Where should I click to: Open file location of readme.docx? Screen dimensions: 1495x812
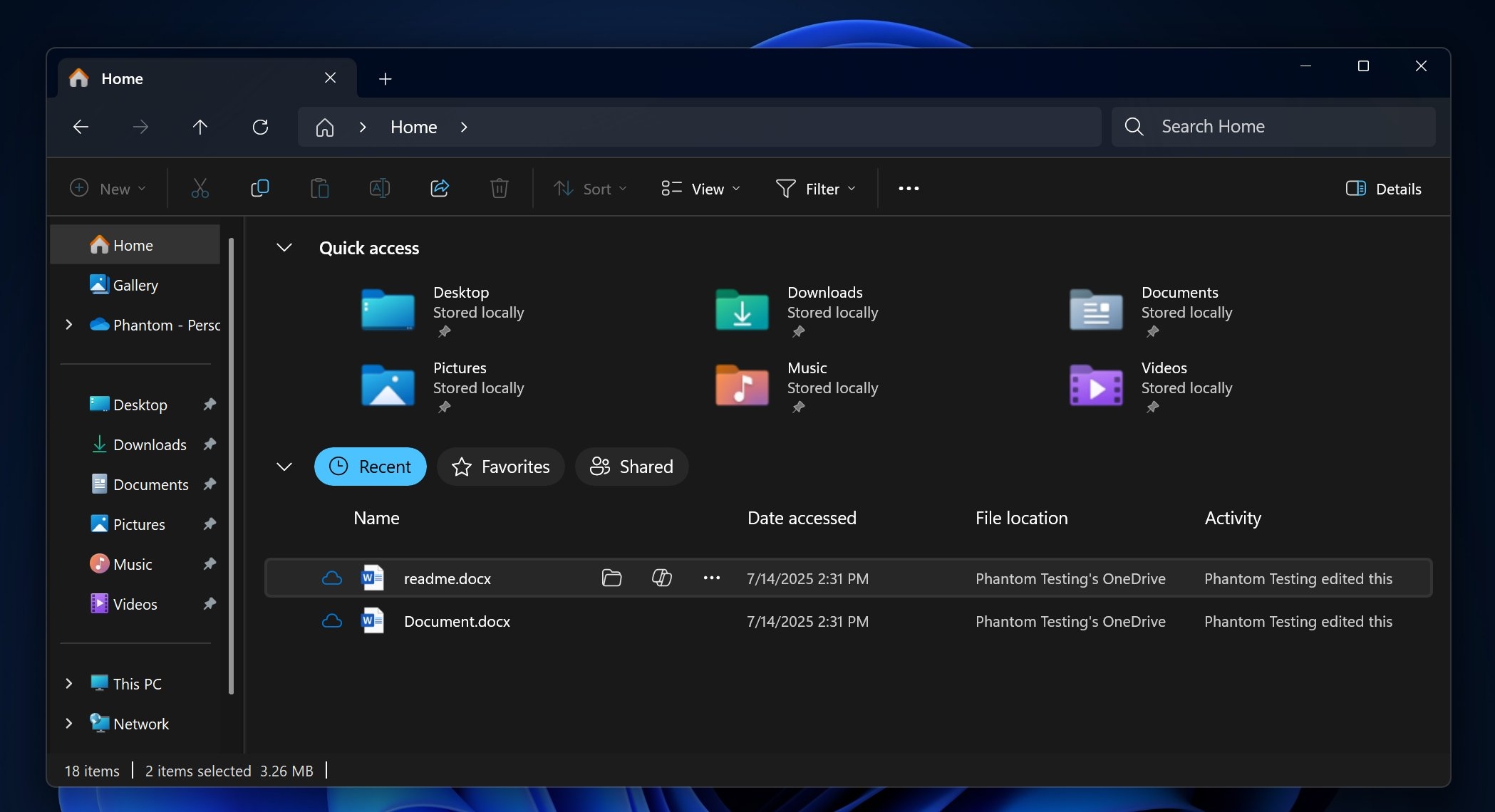tap(613, 578)
